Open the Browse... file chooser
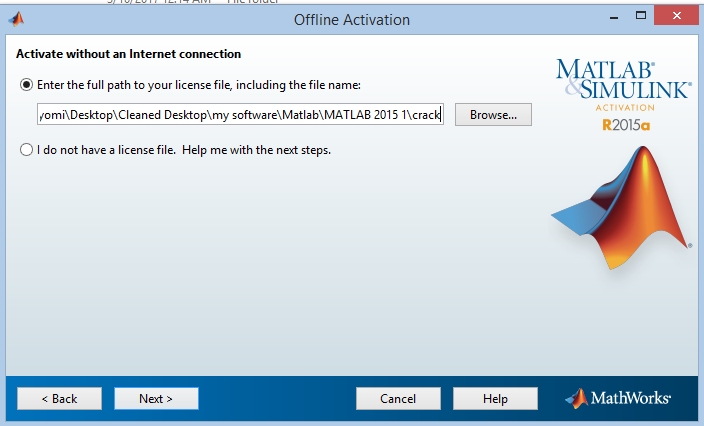The height and width of the screenshot is (426, 704). pyautogui.click(x=493, y=115)
